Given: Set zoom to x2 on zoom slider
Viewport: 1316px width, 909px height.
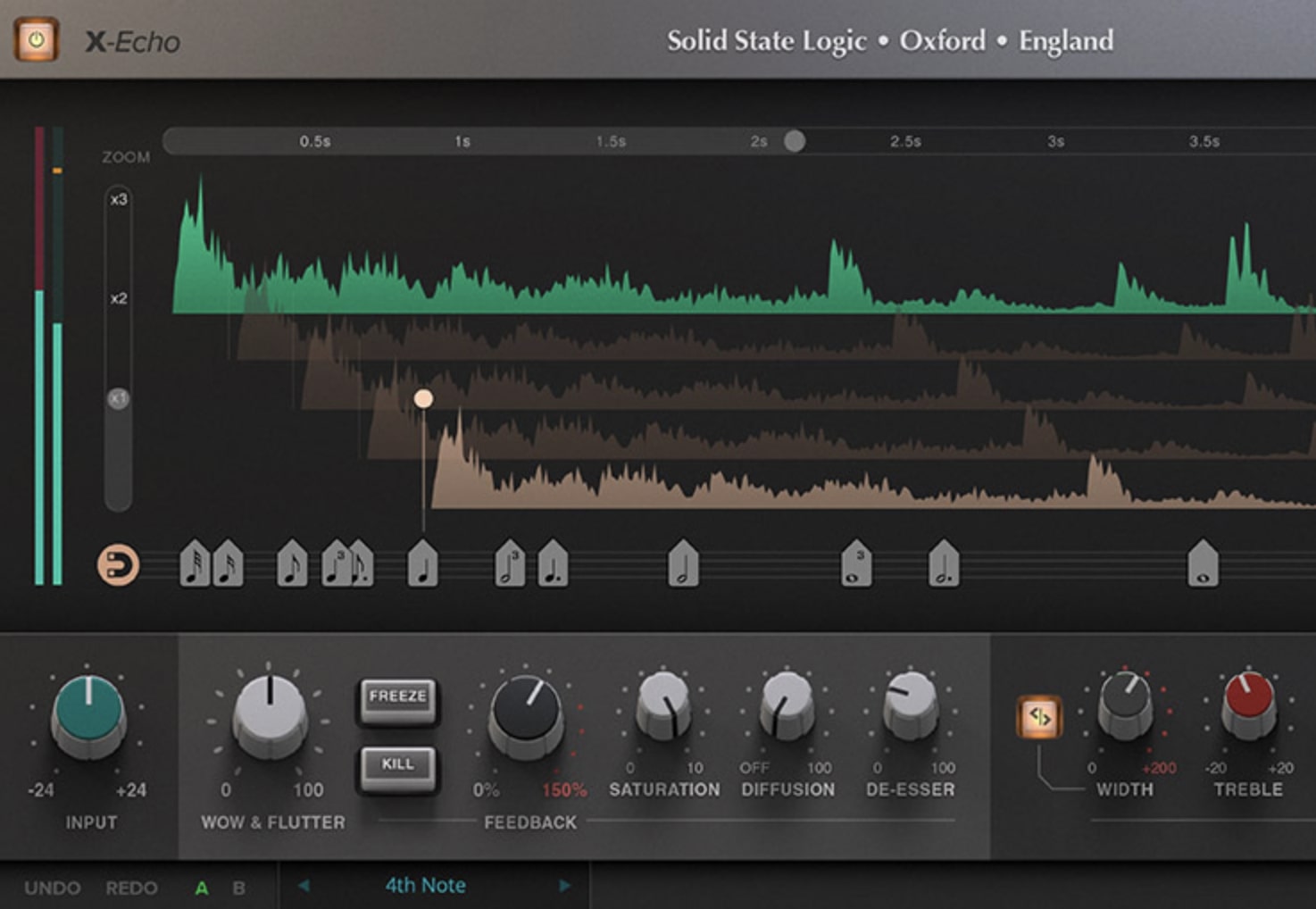Looking at the screenshot, I should [119, 298].
